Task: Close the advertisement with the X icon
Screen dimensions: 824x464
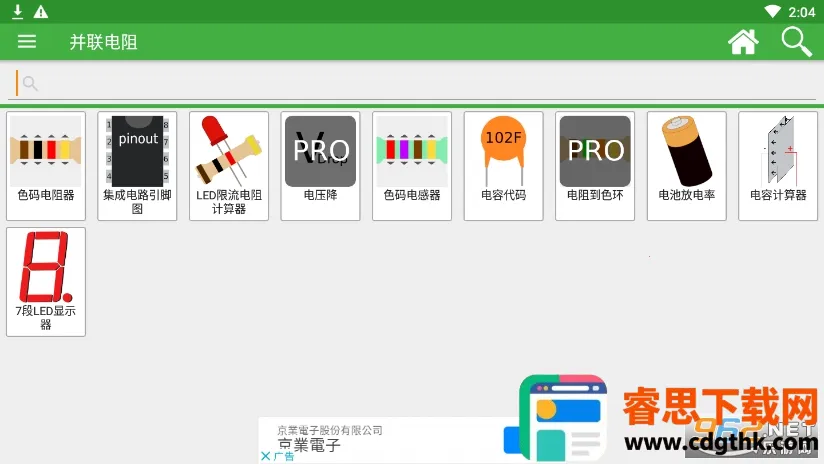Action: (x=265, y=456)
